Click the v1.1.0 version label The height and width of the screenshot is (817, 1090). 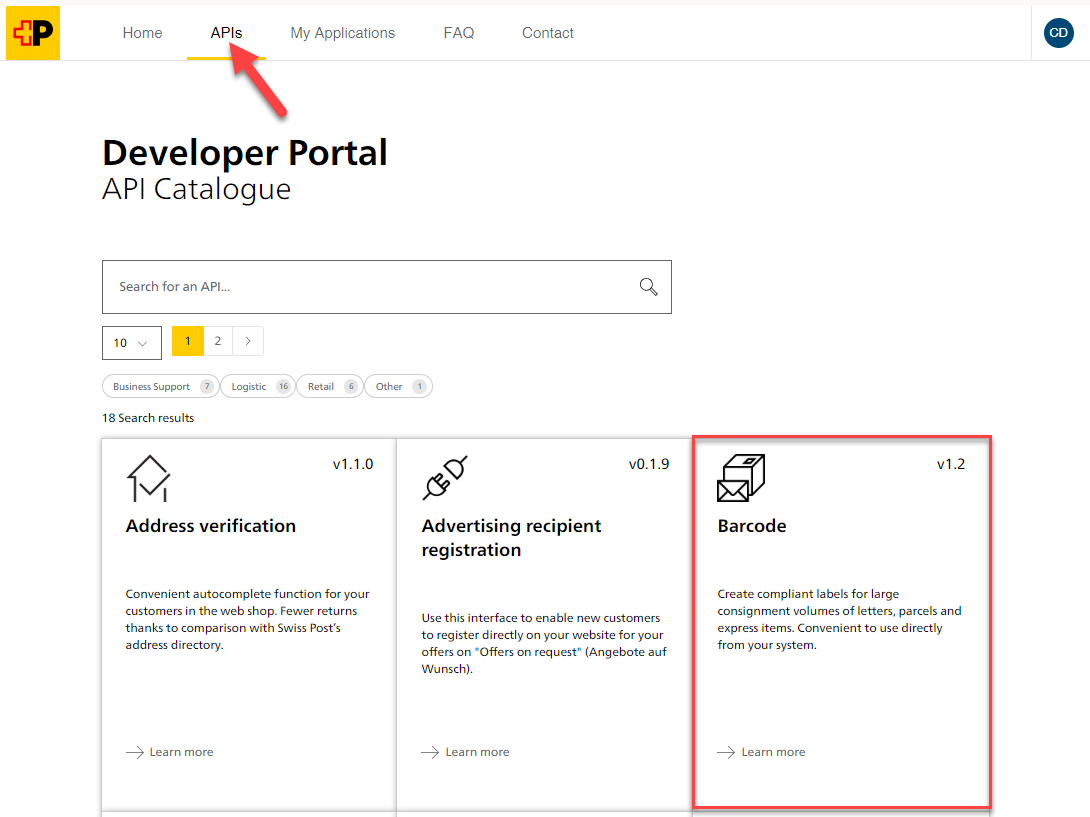coord(353,464)
